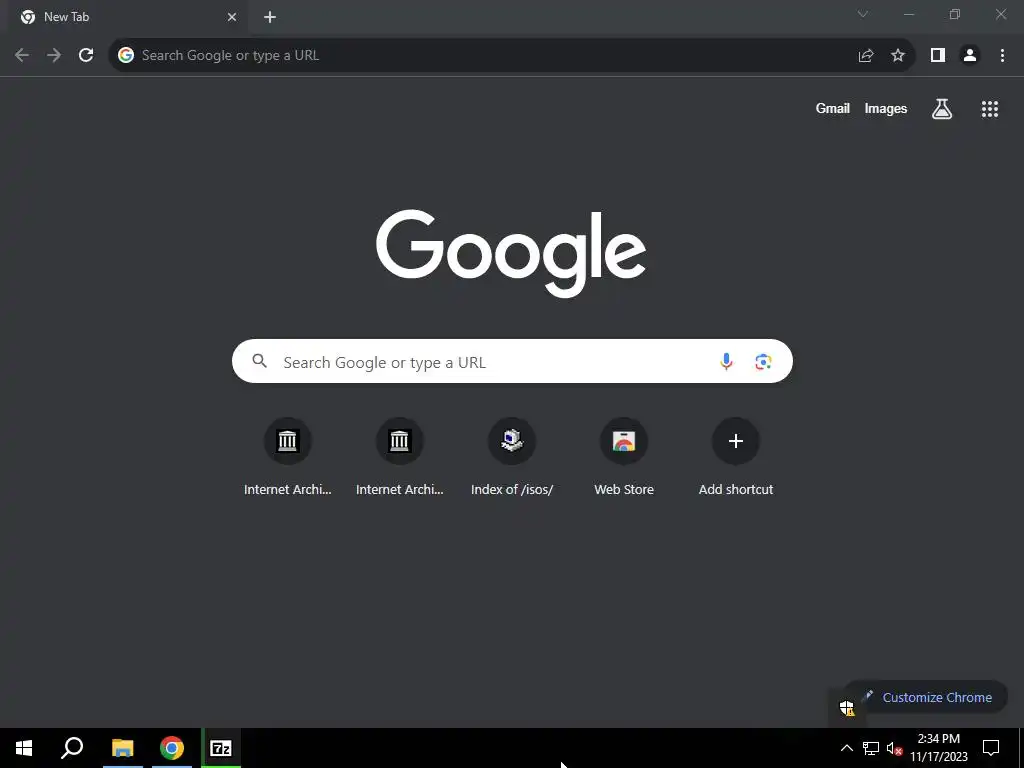Click the Chrome taskbar icon
The width and height of the screenshot is (1024, 768).
point(172,748)
